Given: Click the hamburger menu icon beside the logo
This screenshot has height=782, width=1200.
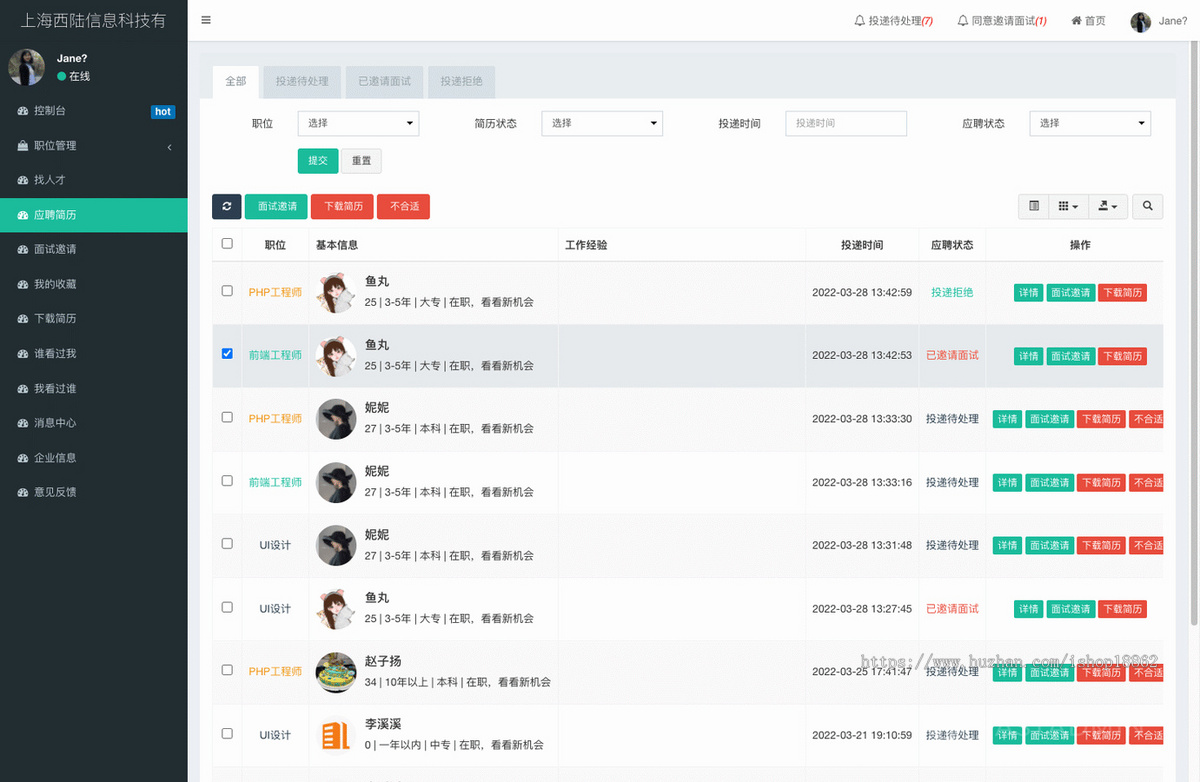Looking at the screenshot, I should pos(206,19).
